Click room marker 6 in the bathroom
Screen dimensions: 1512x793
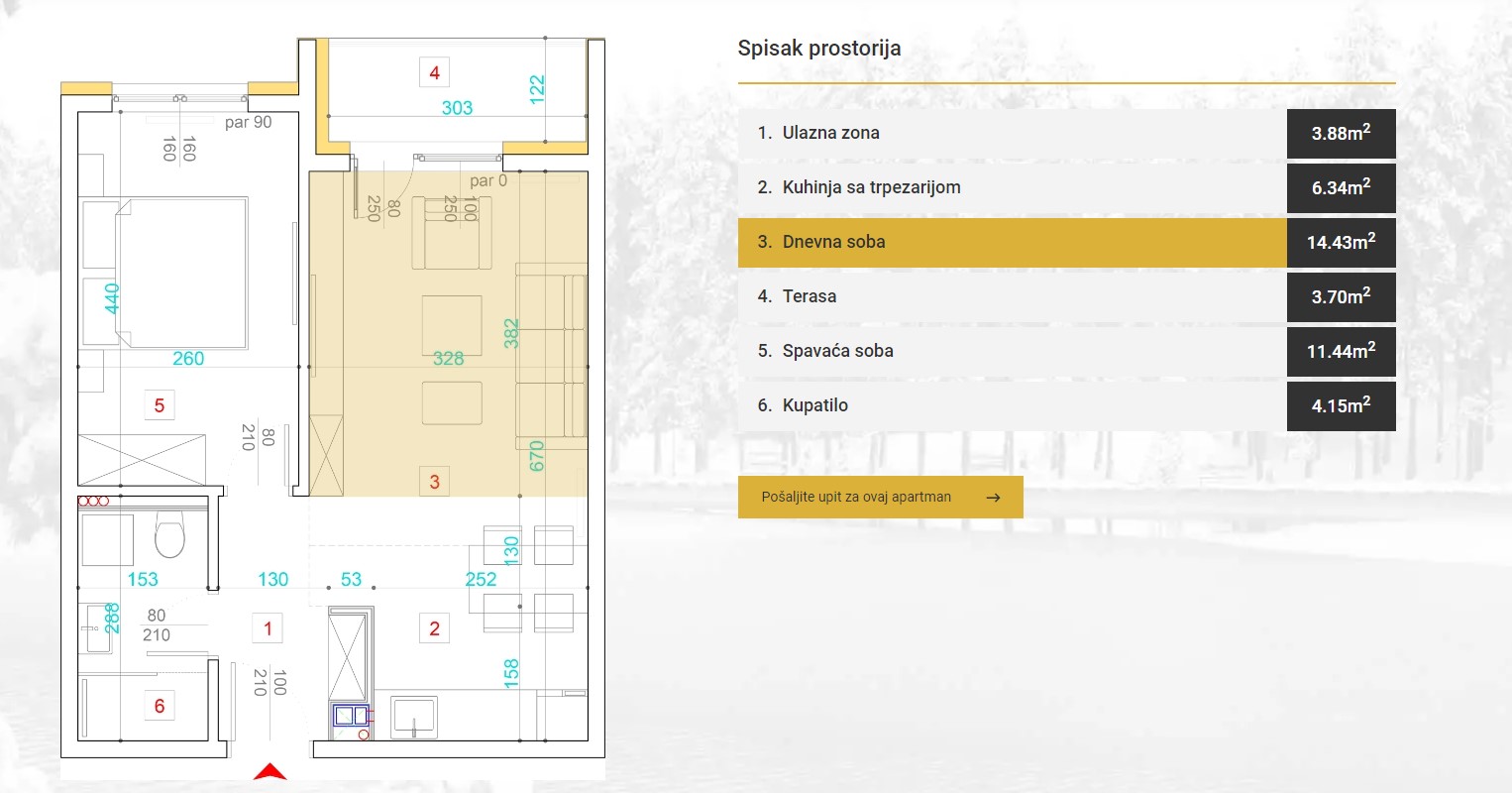[160, 707]
